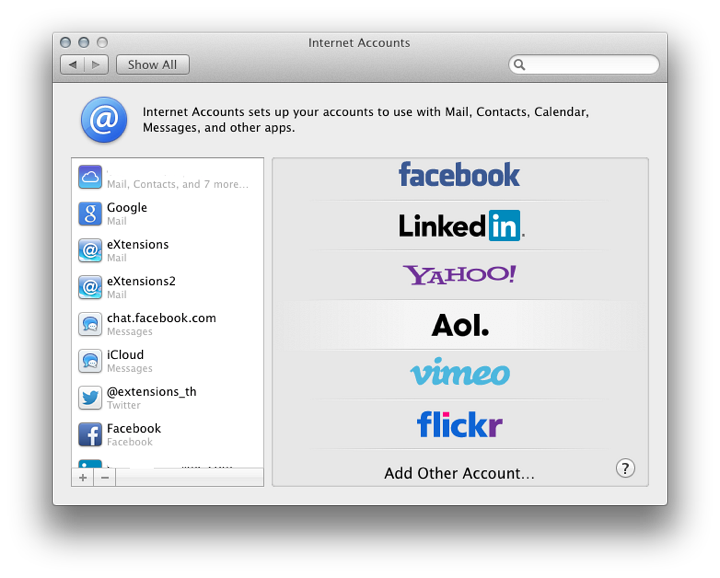This screenshot has height=578, width=720.
Task: Click Add Other Account...
Action: tap(459, 473)
